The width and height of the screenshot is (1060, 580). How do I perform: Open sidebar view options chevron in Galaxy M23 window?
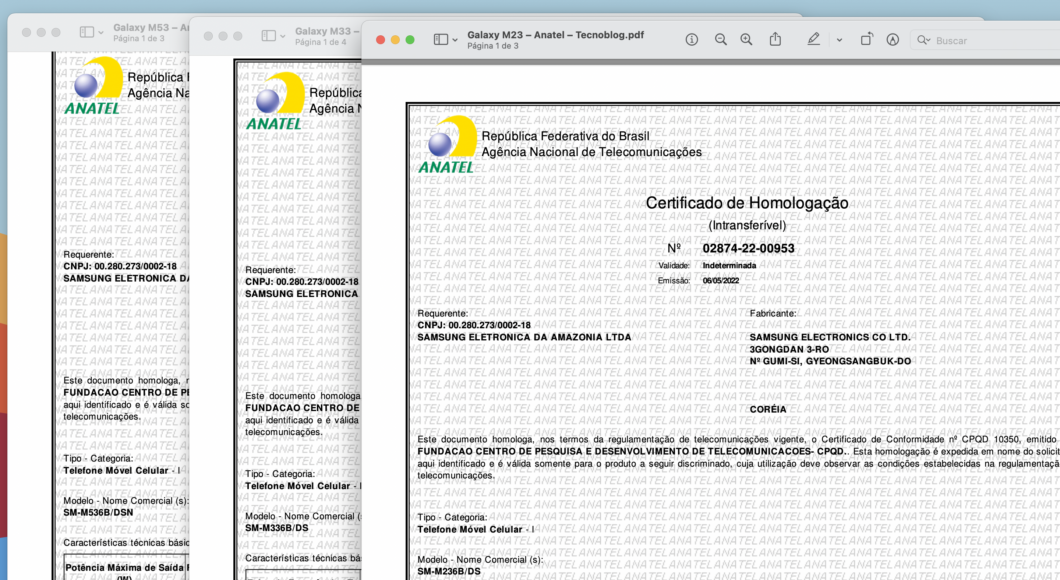click(455, 41)
